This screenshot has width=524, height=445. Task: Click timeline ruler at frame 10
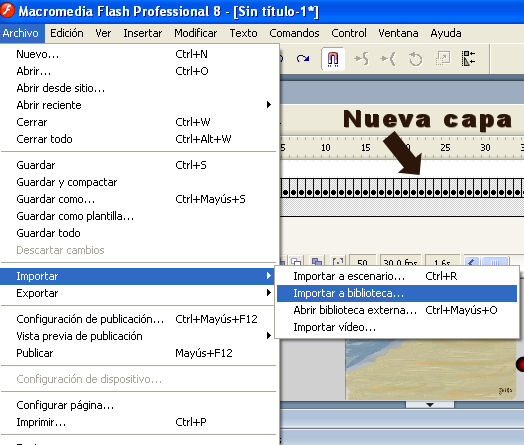[325, 147]
